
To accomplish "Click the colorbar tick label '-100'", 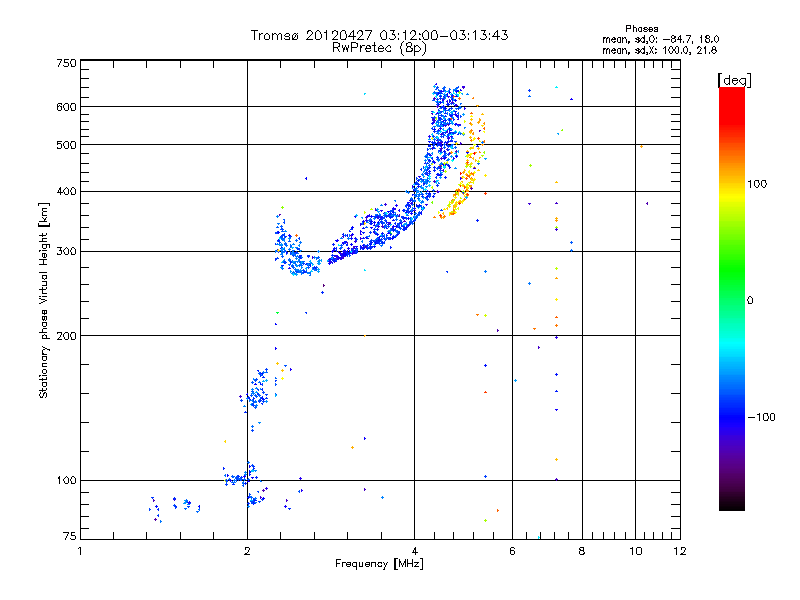I will pyautogui.click(x=761, y=417).
